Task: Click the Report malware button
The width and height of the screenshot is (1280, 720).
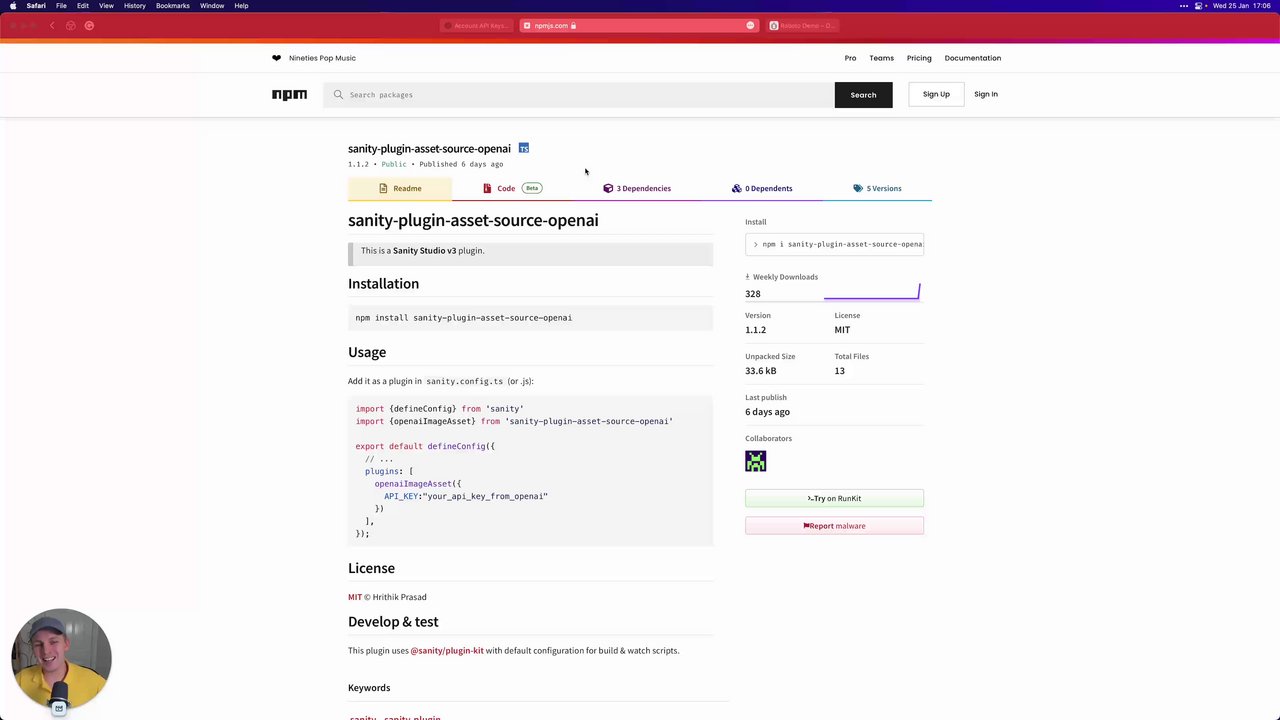Action: (x=834, y=526)
